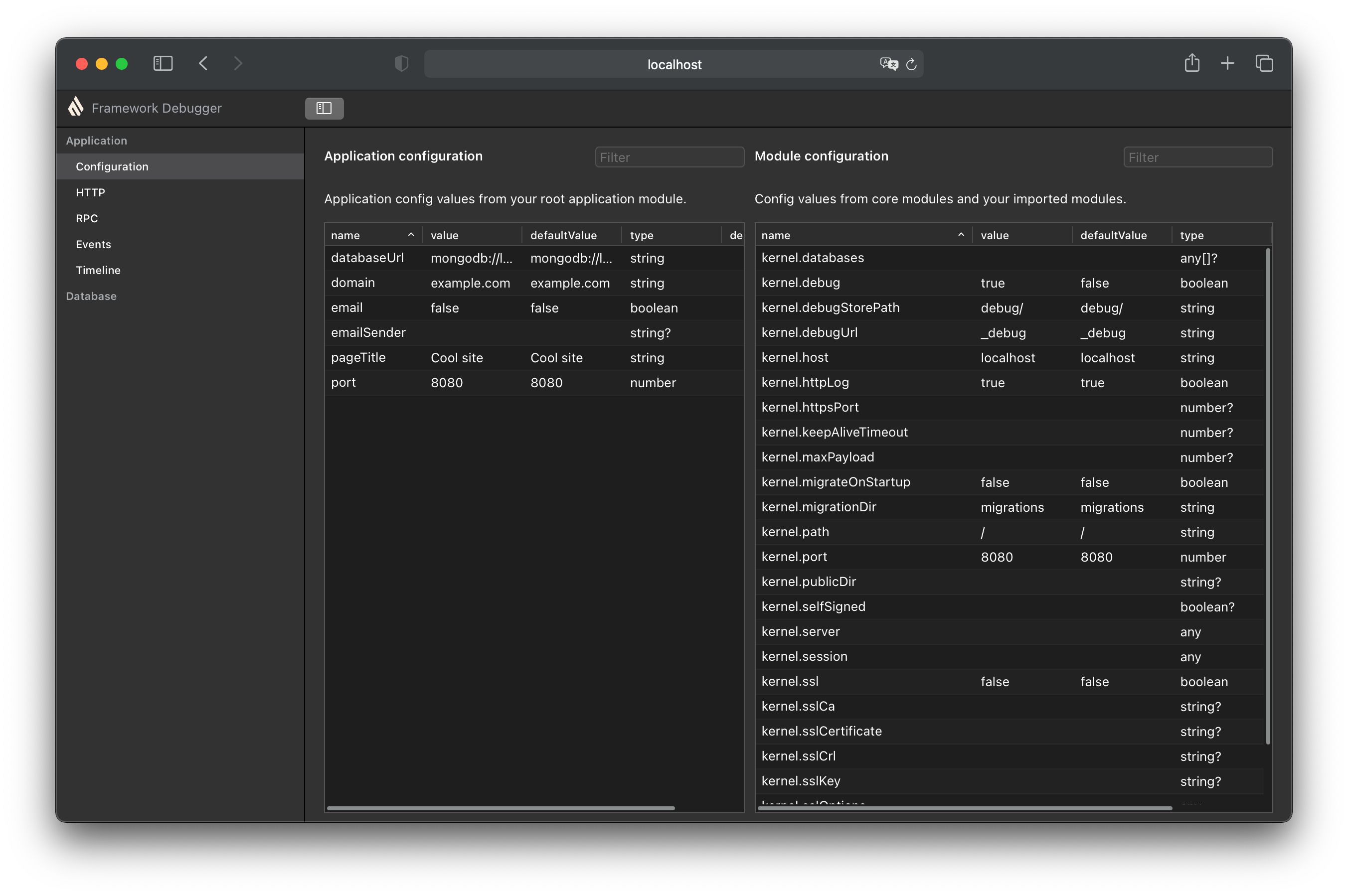Select the RPC sidebar entry

(x=86, y=218)
